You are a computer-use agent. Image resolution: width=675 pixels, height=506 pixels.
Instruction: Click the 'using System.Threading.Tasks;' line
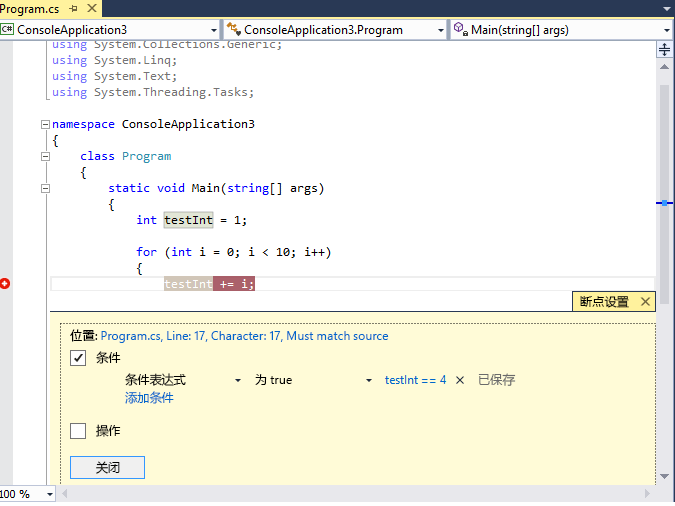pyautogui.click(x=153, y=92)
